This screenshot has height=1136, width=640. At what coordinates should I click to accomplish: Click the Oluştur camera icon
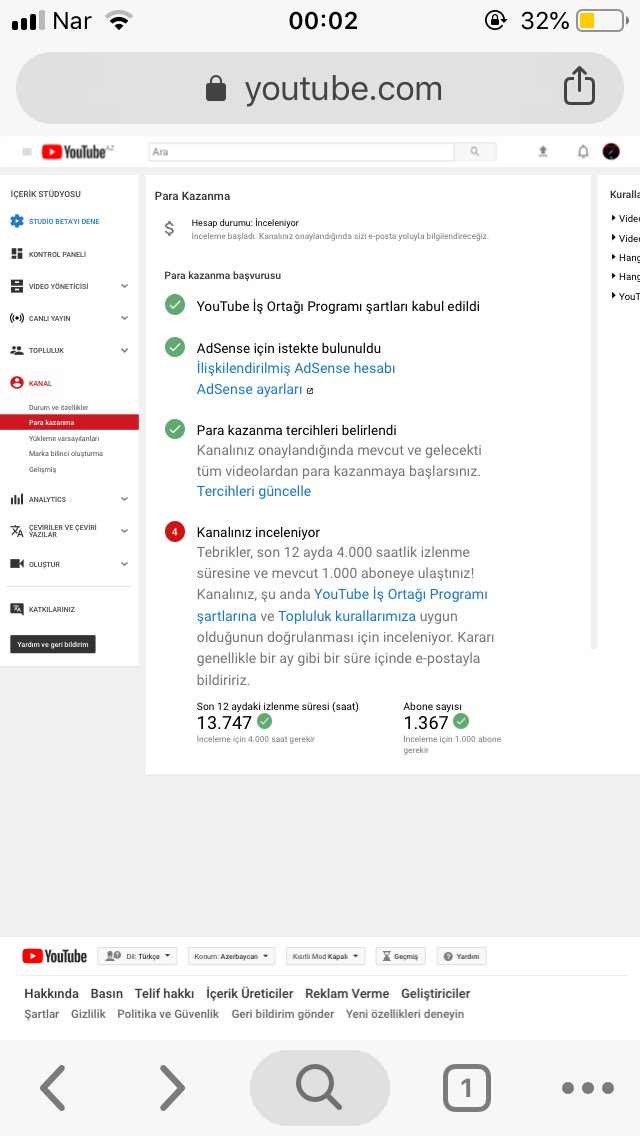coord(17,564)
